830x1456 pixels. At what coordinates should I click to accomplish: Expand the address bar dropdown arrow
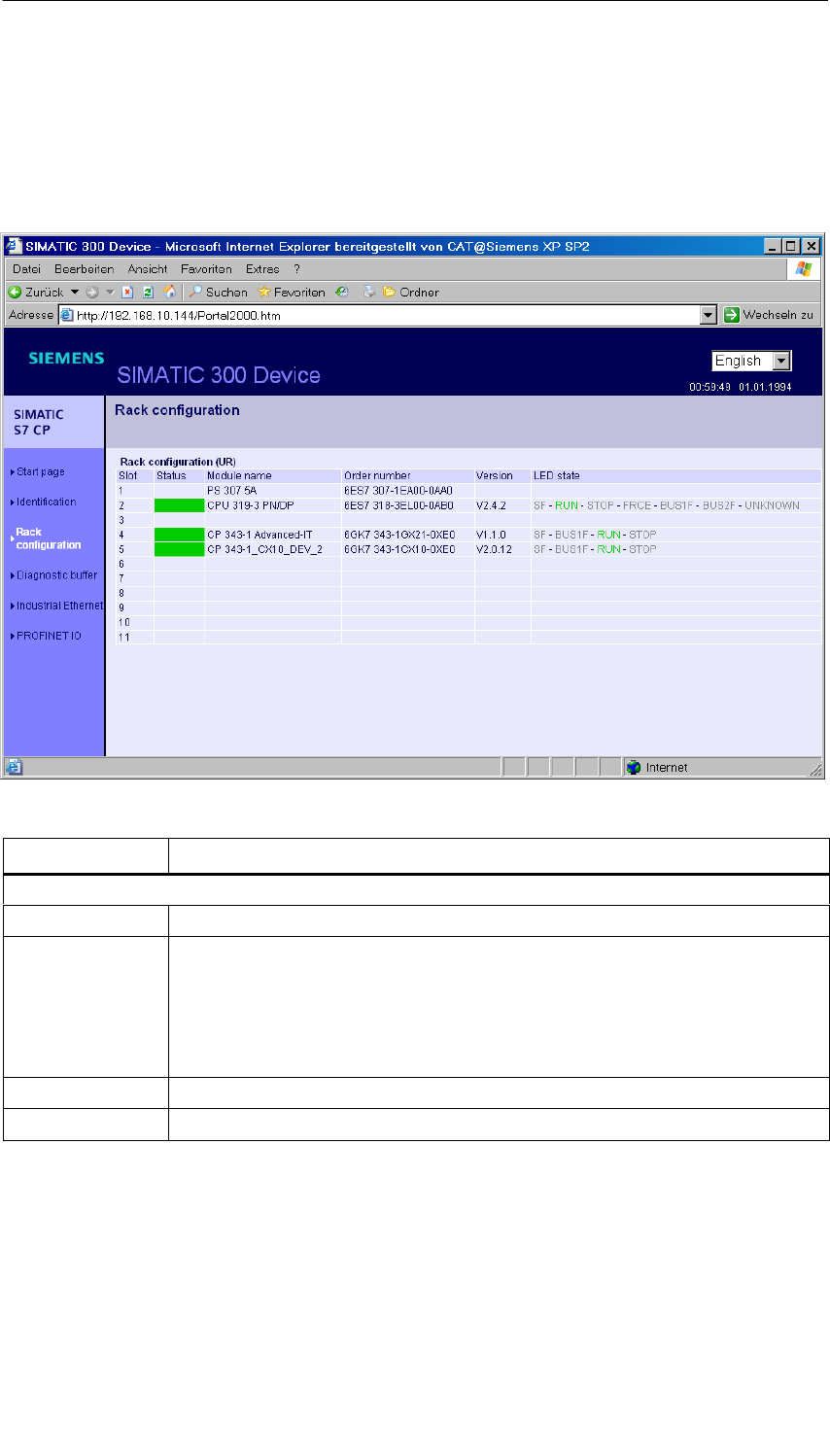tap(709, 315)
